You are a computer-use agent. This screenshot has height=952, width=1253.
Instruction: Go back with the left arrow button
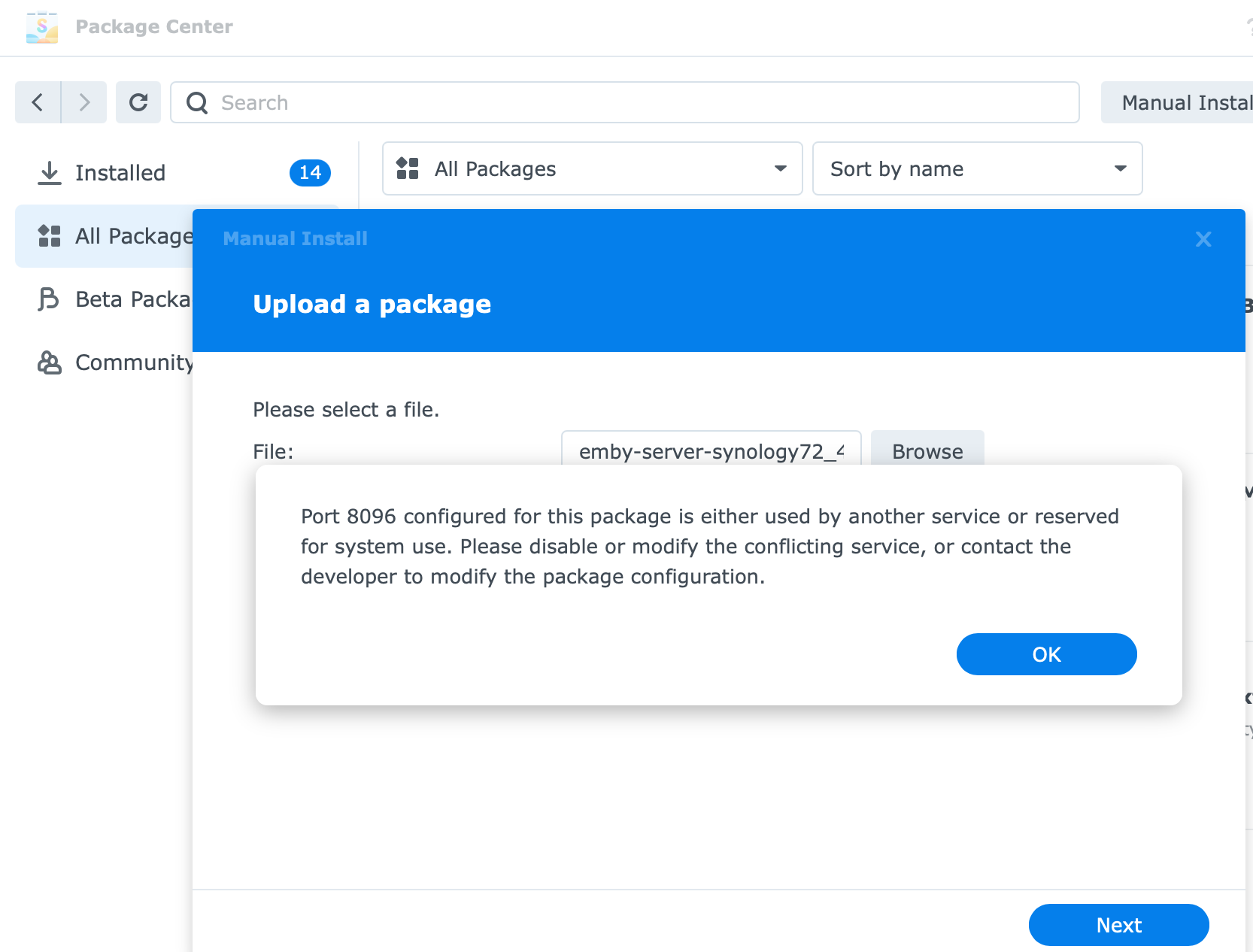point(38,102)
